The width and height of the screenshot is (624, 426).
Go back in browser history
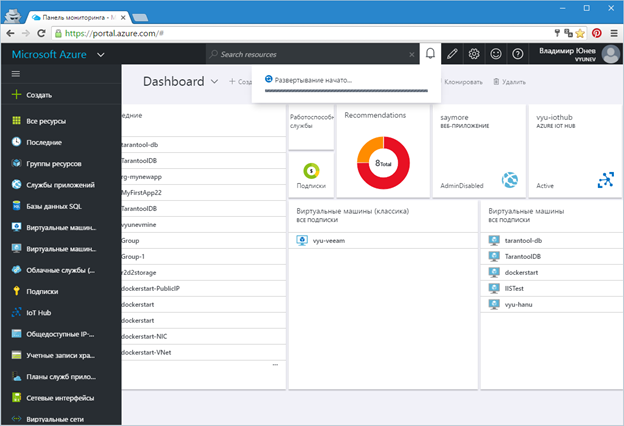(10, 33)
